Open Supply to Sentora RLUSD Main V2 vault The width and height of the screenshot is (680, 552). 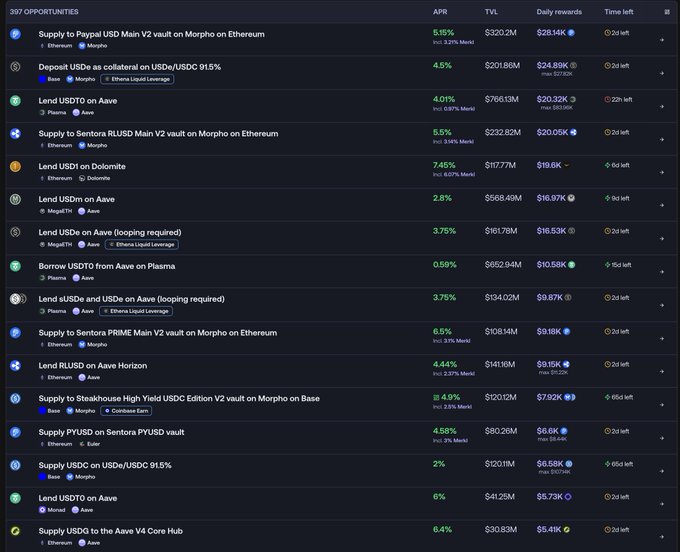(x=158, y=134)
